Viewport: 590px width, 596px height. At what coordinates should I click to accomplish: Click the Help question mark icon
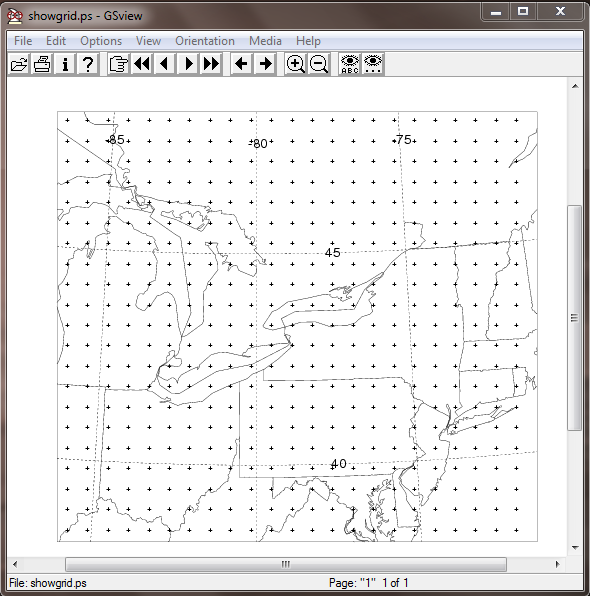coord(88,64)
